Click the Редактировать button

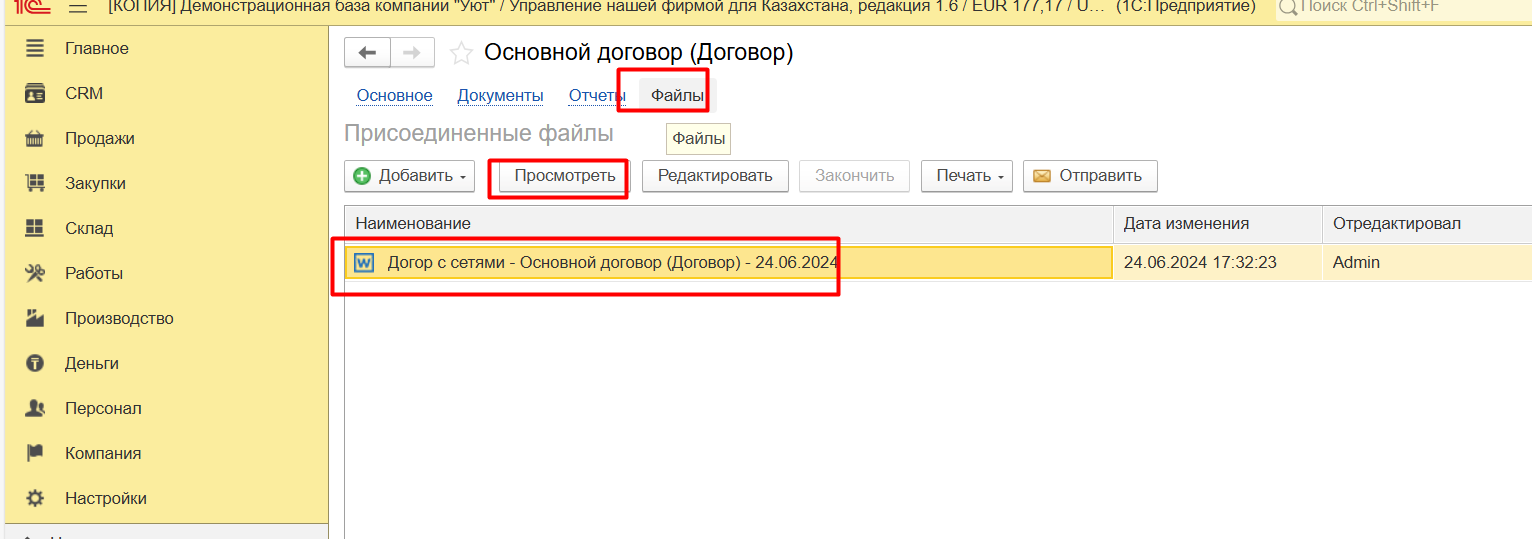coord(715,176)
